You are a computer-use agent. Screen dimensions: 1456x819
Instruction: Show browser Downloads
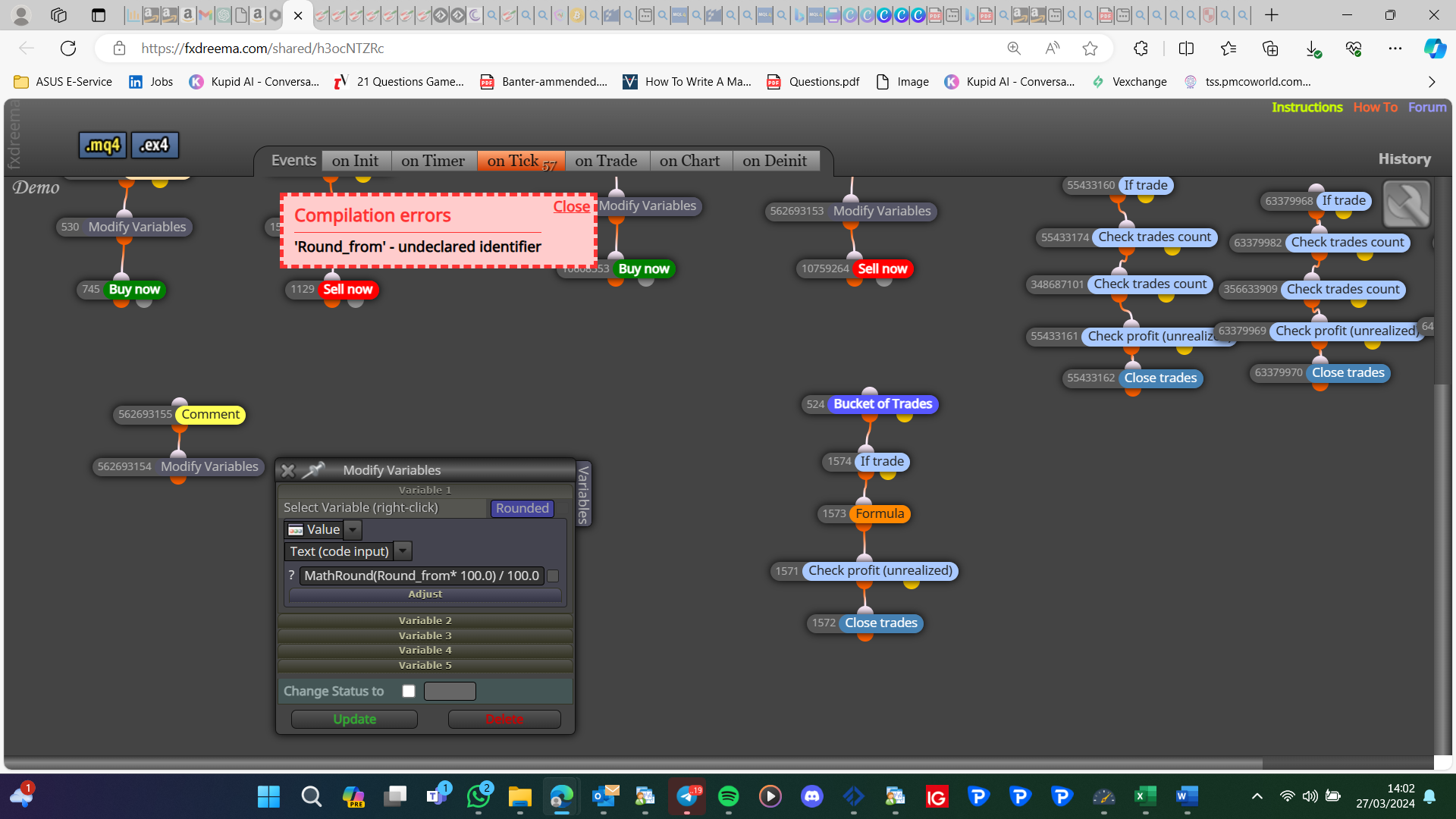click(1313, 49)
